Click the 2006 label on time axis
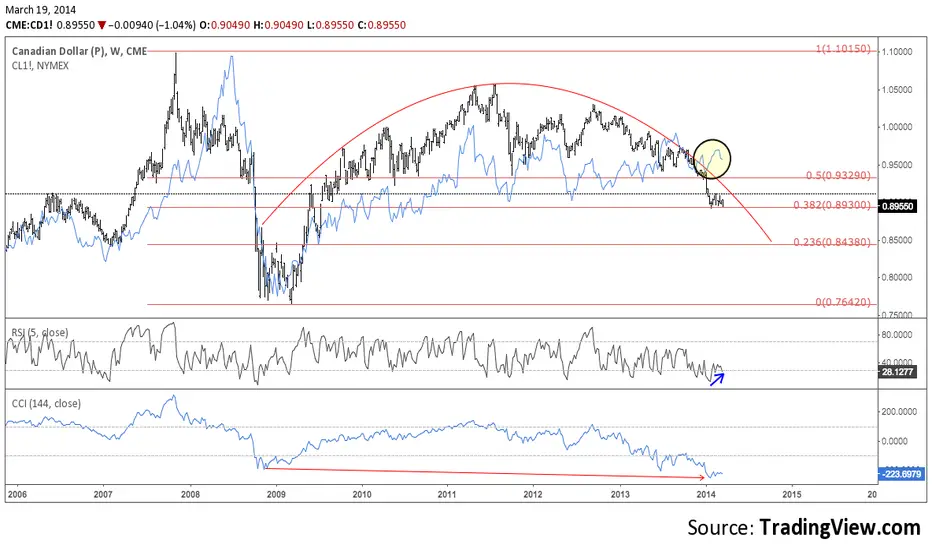This screenshot has width=932, height=550. coord(17,494)
